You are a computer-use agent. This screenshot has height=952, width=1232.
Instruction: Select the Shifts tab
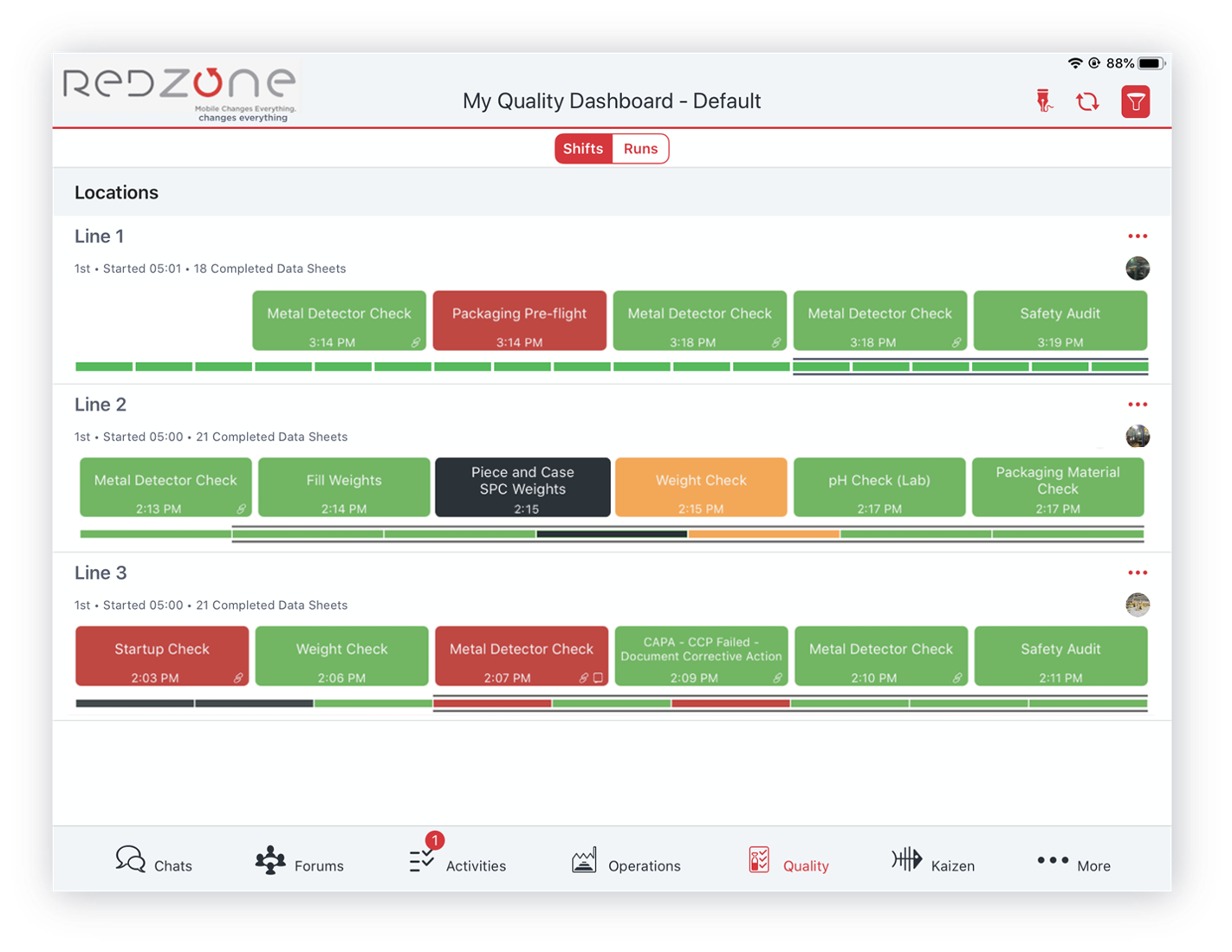point(582,148)
